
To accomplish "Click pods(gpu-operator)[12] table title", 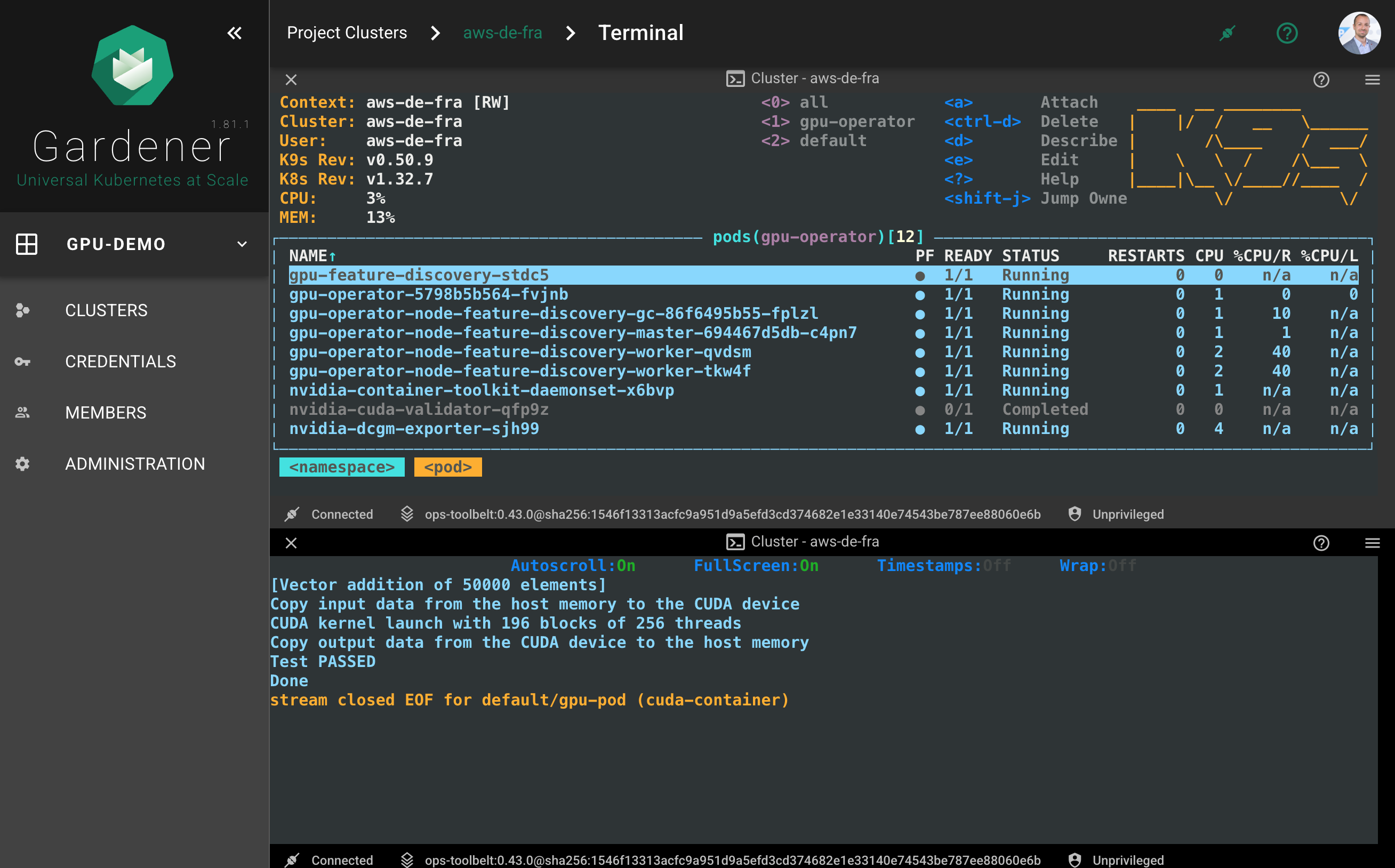I will pos(818,237).
